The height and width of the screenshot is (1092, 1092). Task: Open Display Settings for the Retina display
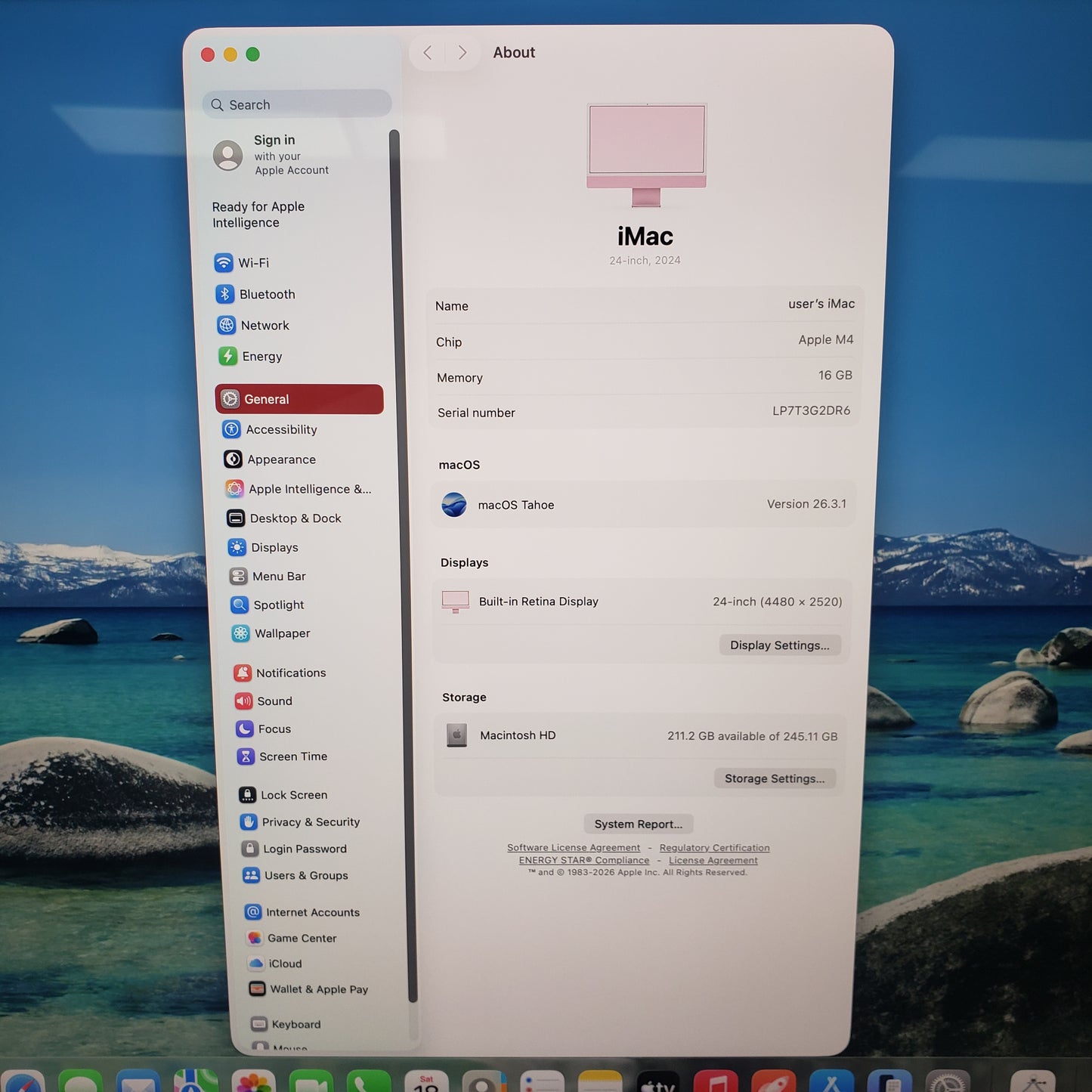779,645
